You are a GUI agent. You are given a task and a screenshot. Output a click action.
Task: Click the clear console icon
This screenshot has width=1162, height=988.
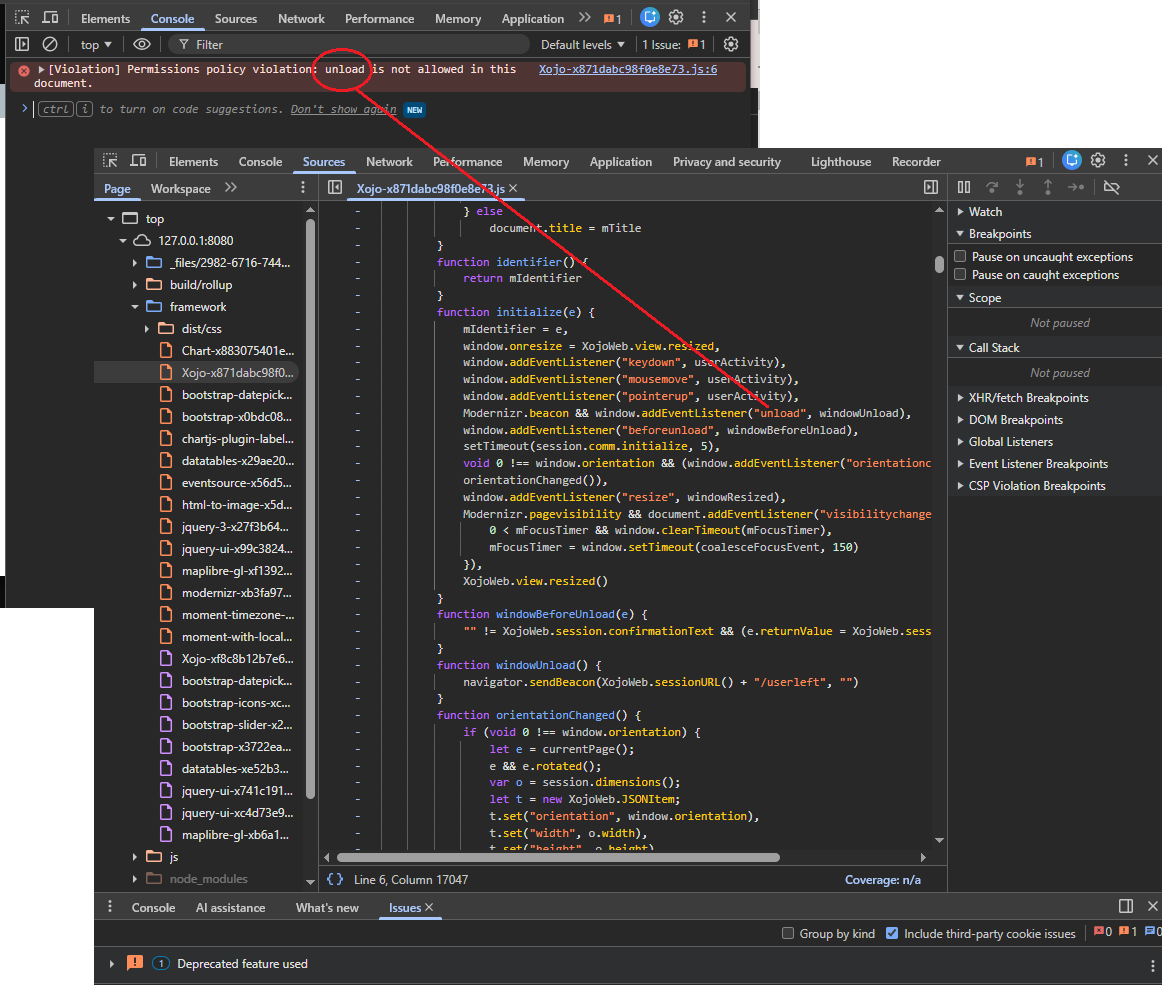coord(49,44)
